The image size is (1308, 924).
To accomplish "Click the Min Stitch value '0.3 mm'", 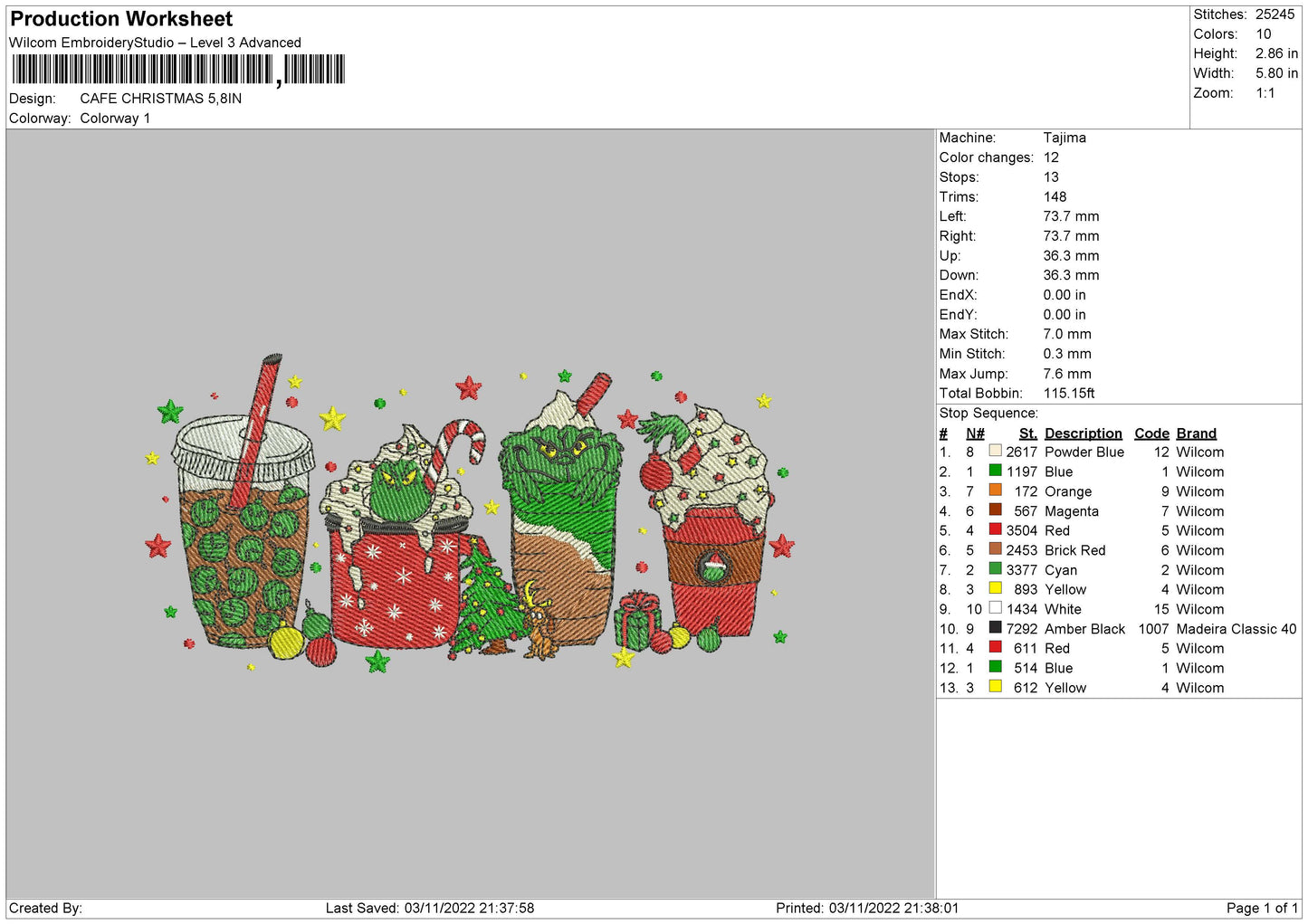I will (x=1067, y=354).
